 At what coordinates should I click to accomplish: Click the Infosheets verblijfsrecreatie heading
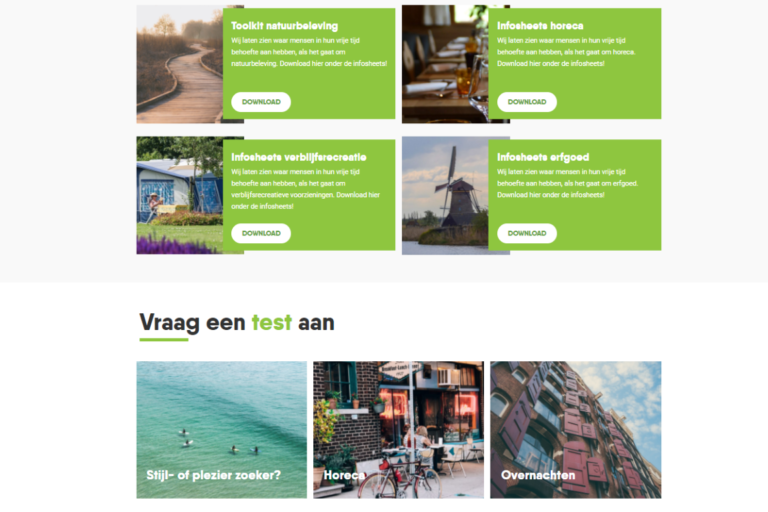tap(299, 157)
